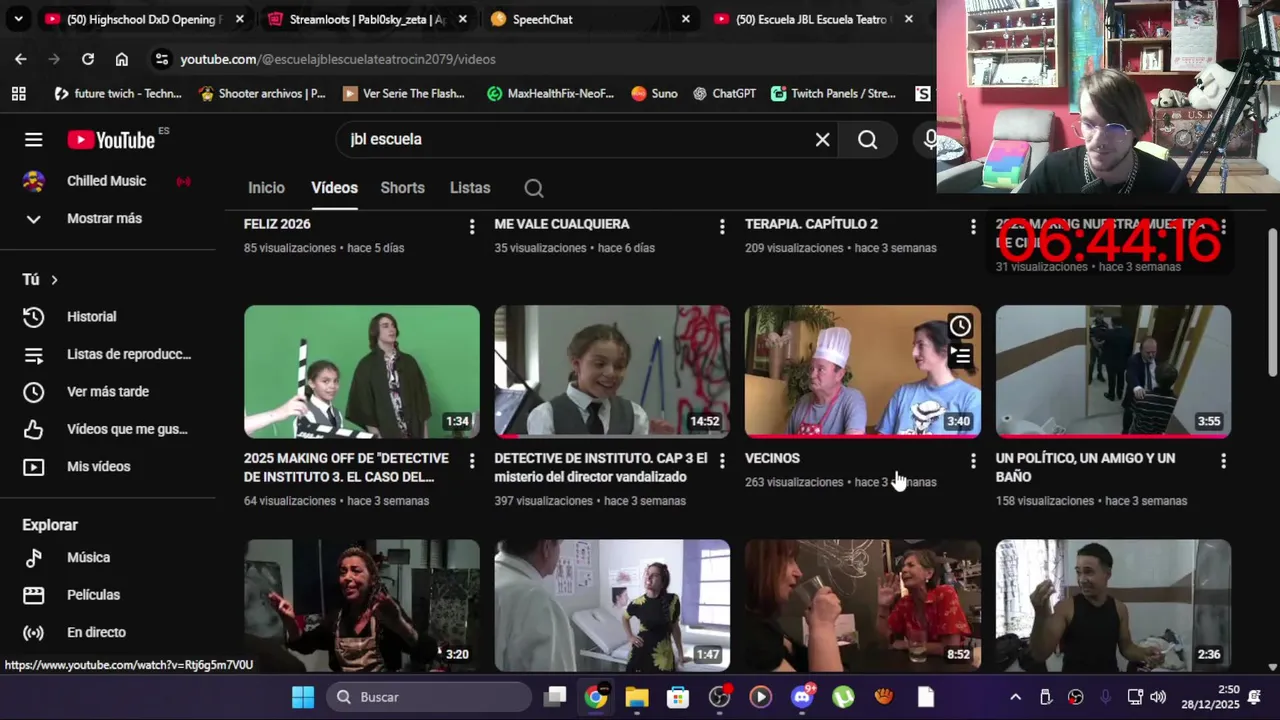Search within channel magnifier icon
1280x720 pixels.
pyautogui.click(x=534, y=188)
